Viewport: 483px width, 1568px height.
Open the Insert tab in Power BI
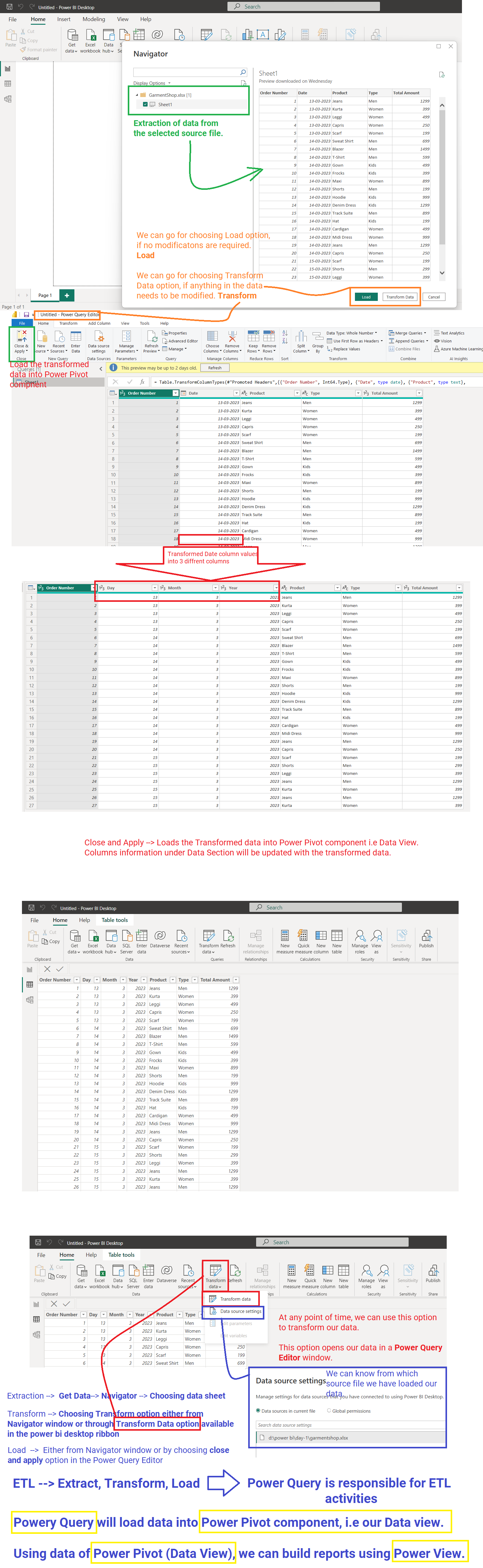64,20
